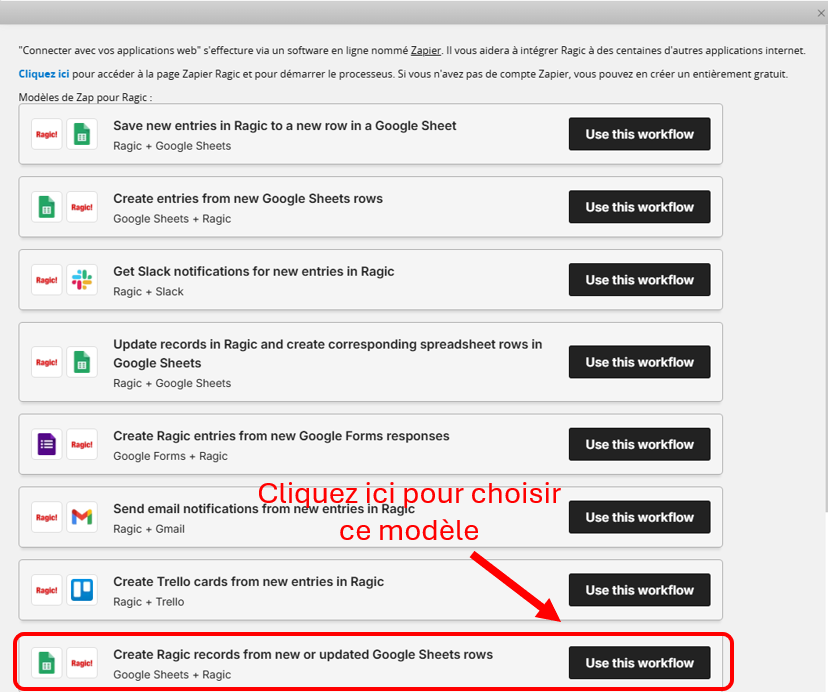Close the dialog with the X icon

point(821,13)
